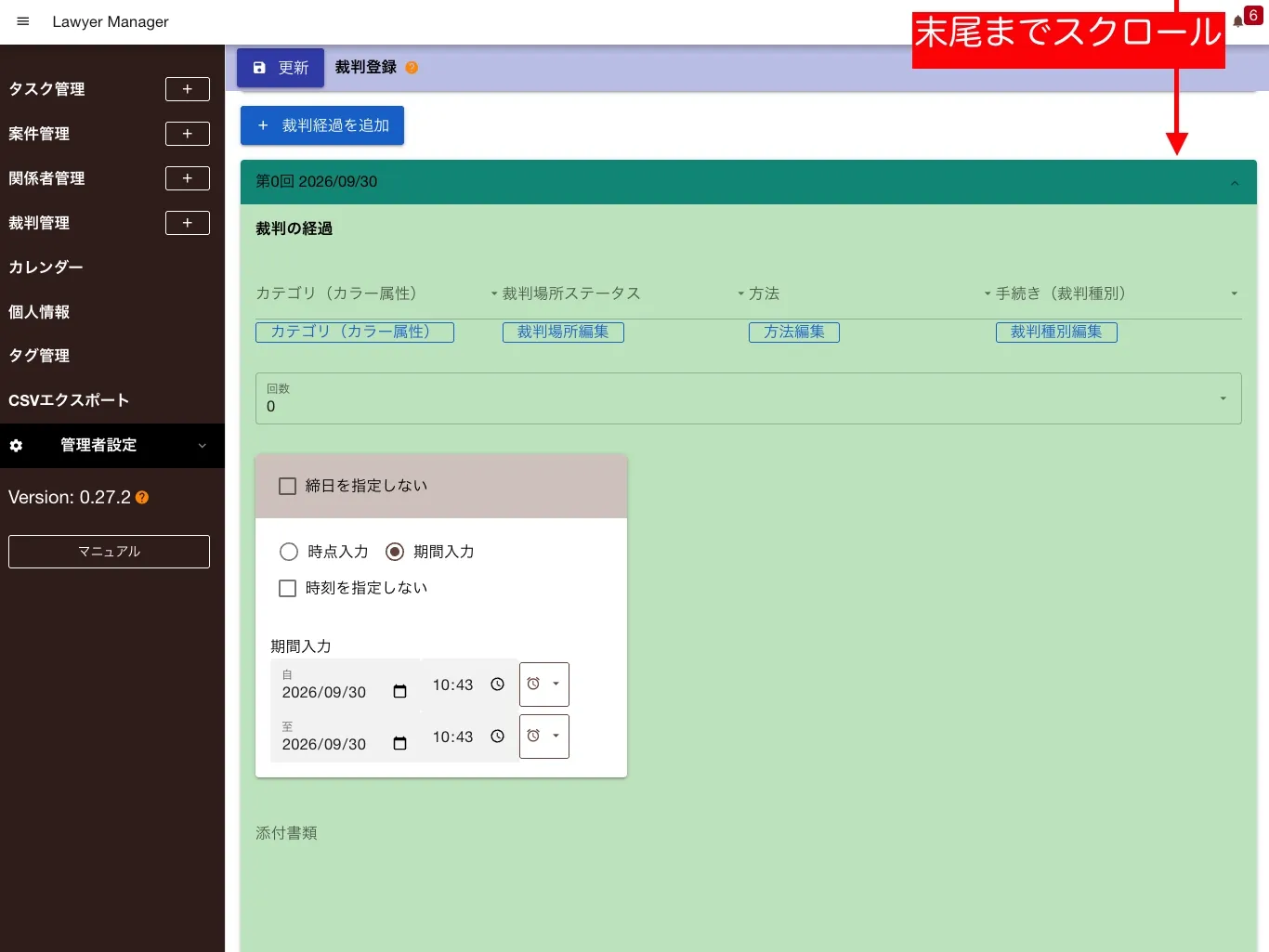Open the 回数 dropdown
Screen dimensions: 1269x952
pyautogui.click(x=749, y=398)
